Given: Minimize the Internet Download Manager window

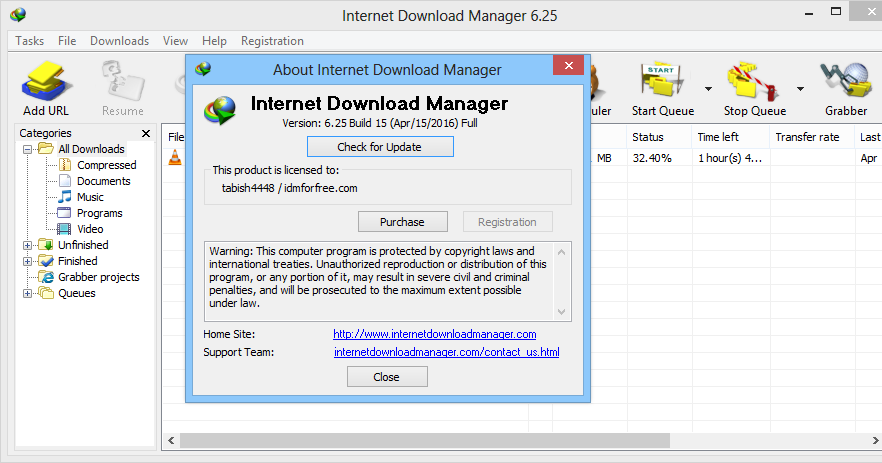Looking at the screenshot, I should coord(809,14).
